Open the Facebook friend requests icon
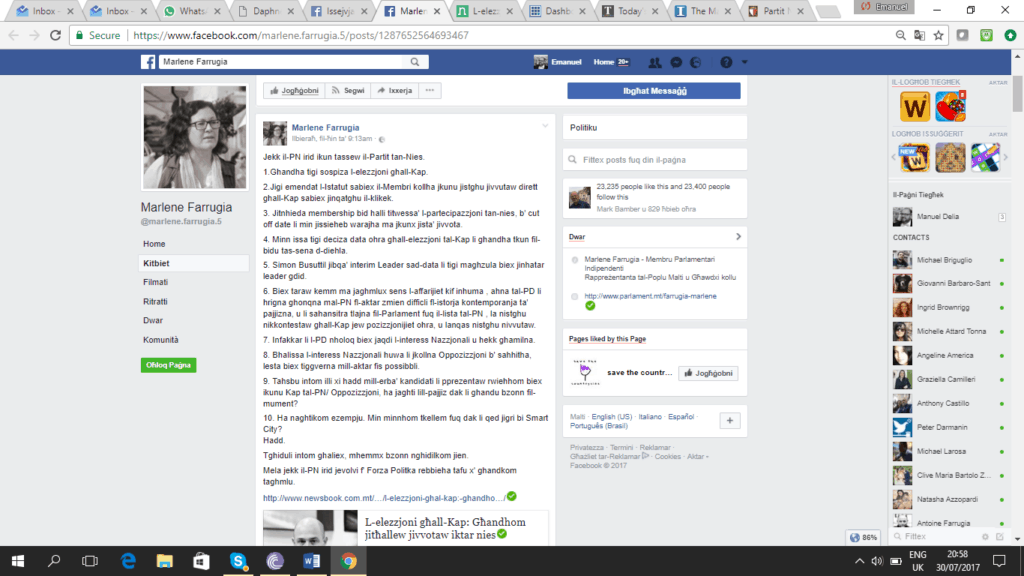Screen dimensions: 1024x576 pos(655,62)
